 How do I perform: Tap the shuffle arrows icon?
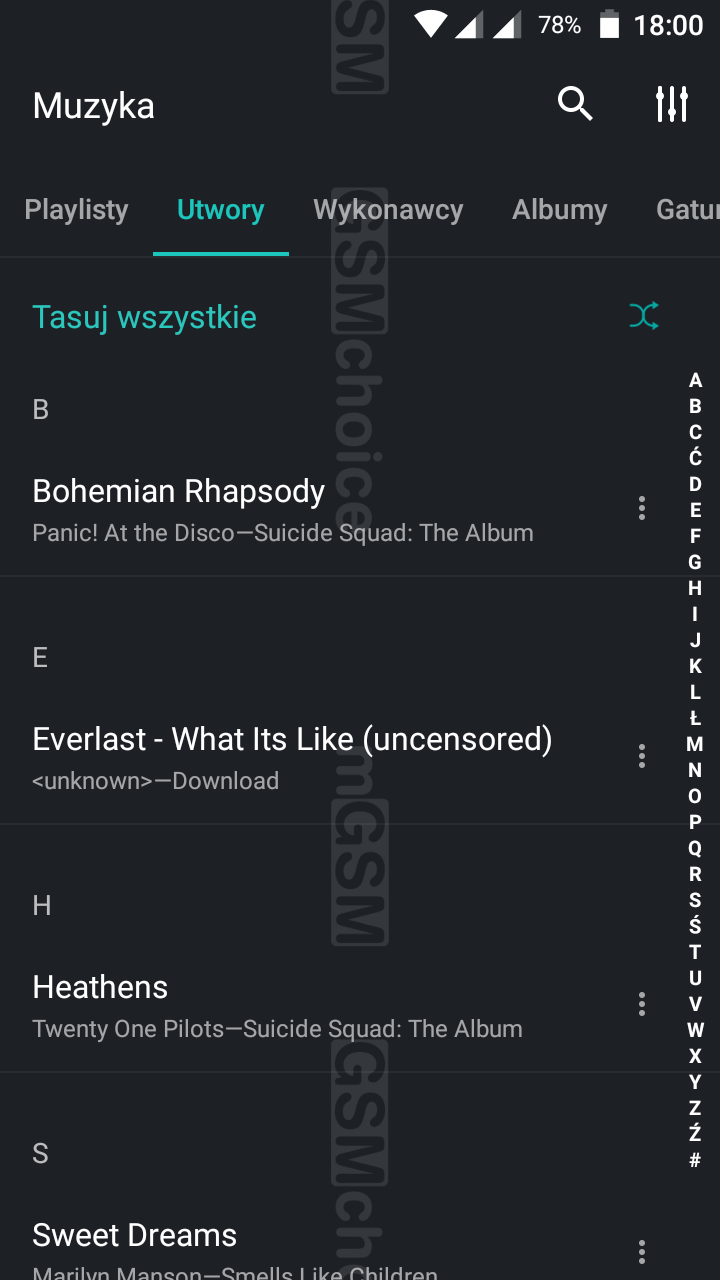pyautogui.click(x=644, y=317)
